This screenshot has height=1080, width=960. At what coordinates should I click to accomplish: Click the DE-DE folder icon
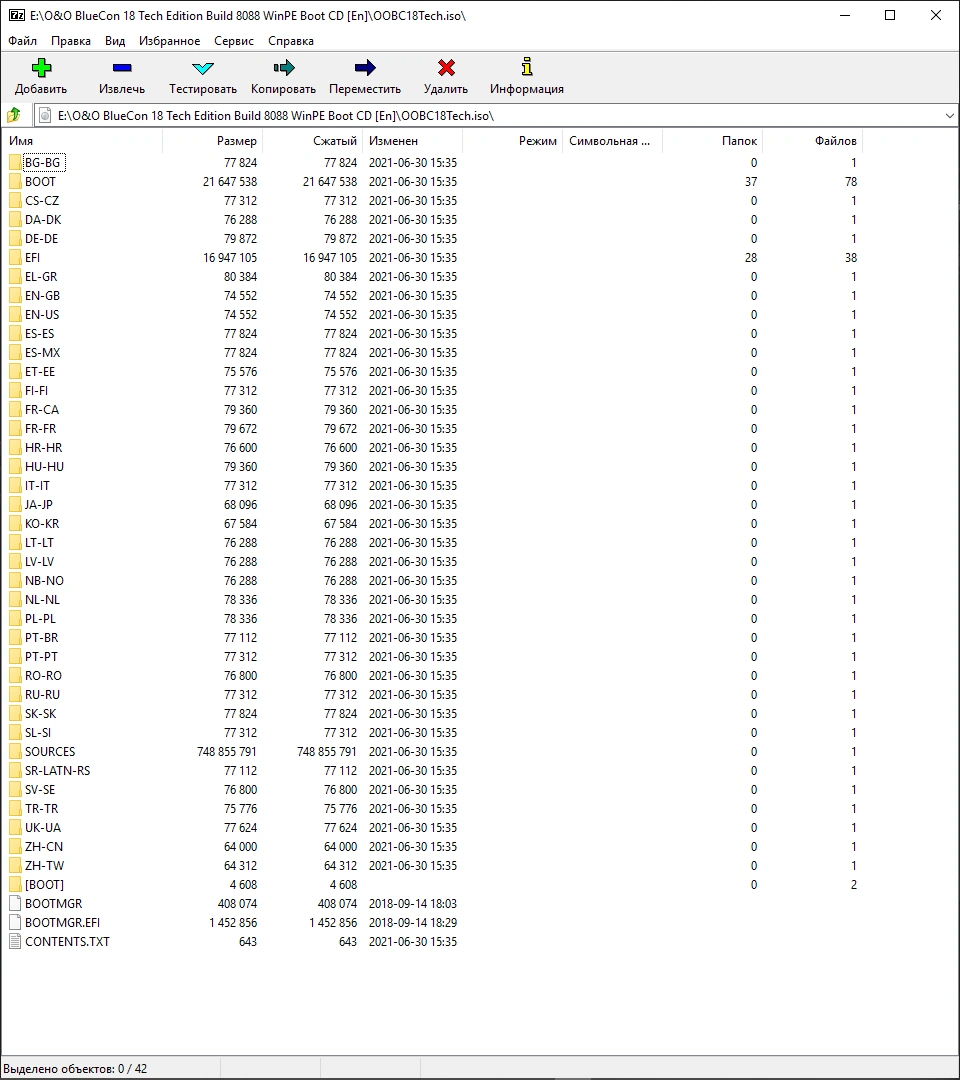pyautogui.click(x=15, y=238)
